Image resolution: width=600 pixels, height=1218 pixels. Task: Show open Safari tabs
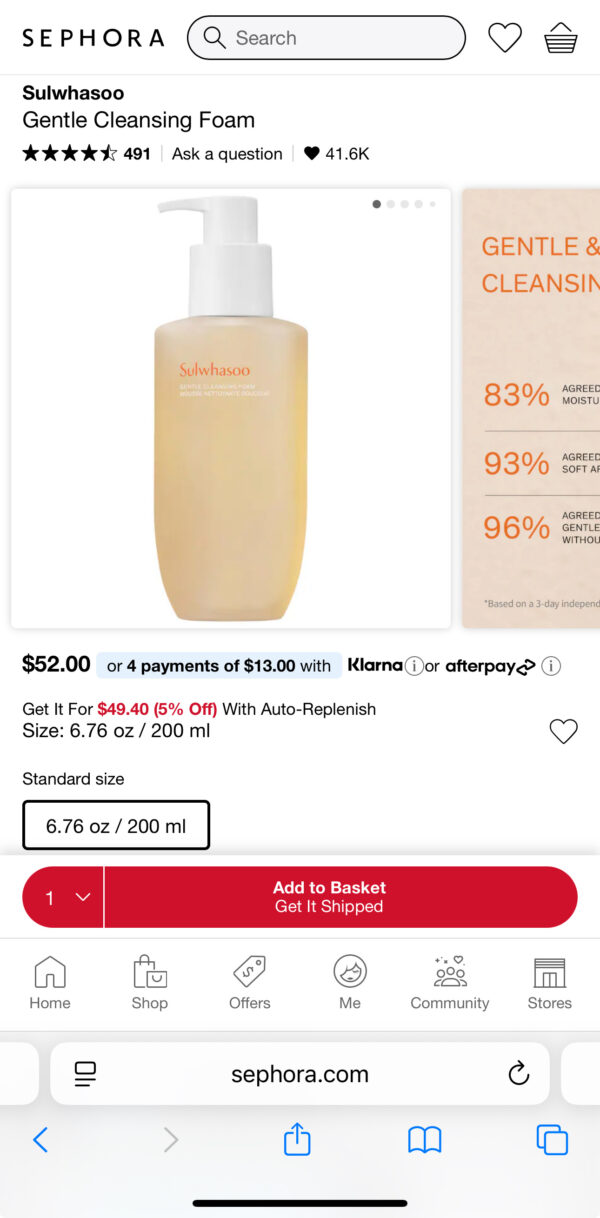click(x=551, y=1139)
